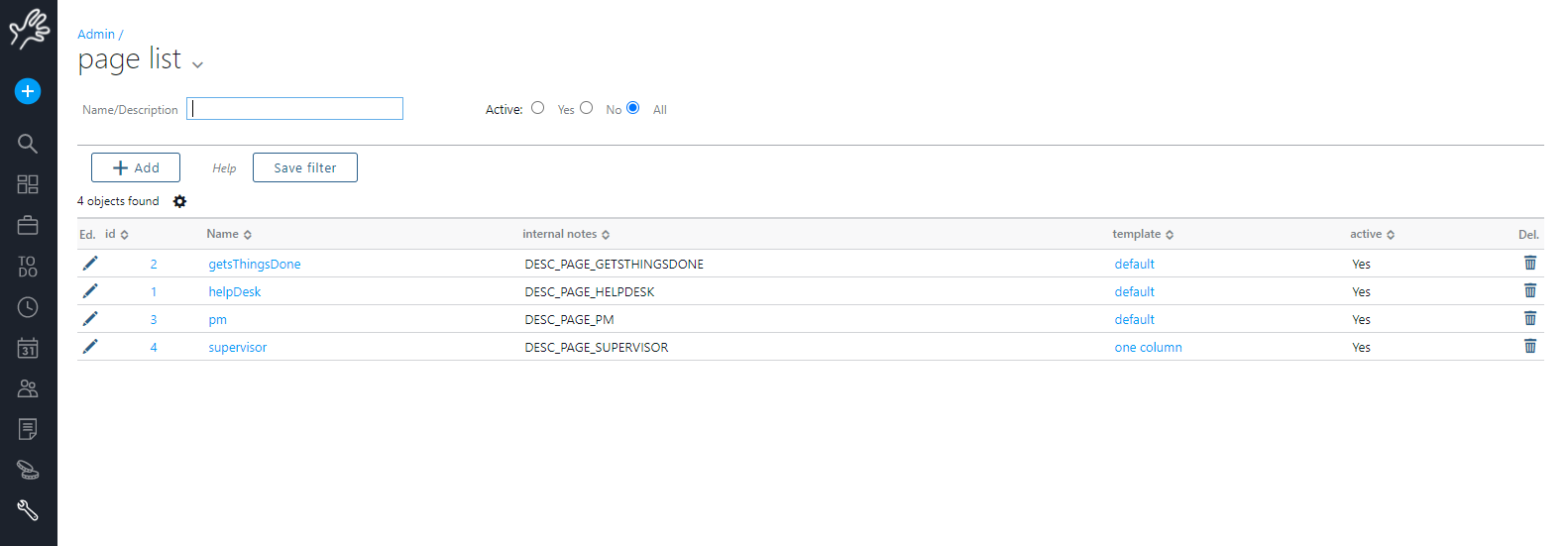1568x546 pixels.
Task: Click the clock icon in sidebar
Action: [28, 308]
